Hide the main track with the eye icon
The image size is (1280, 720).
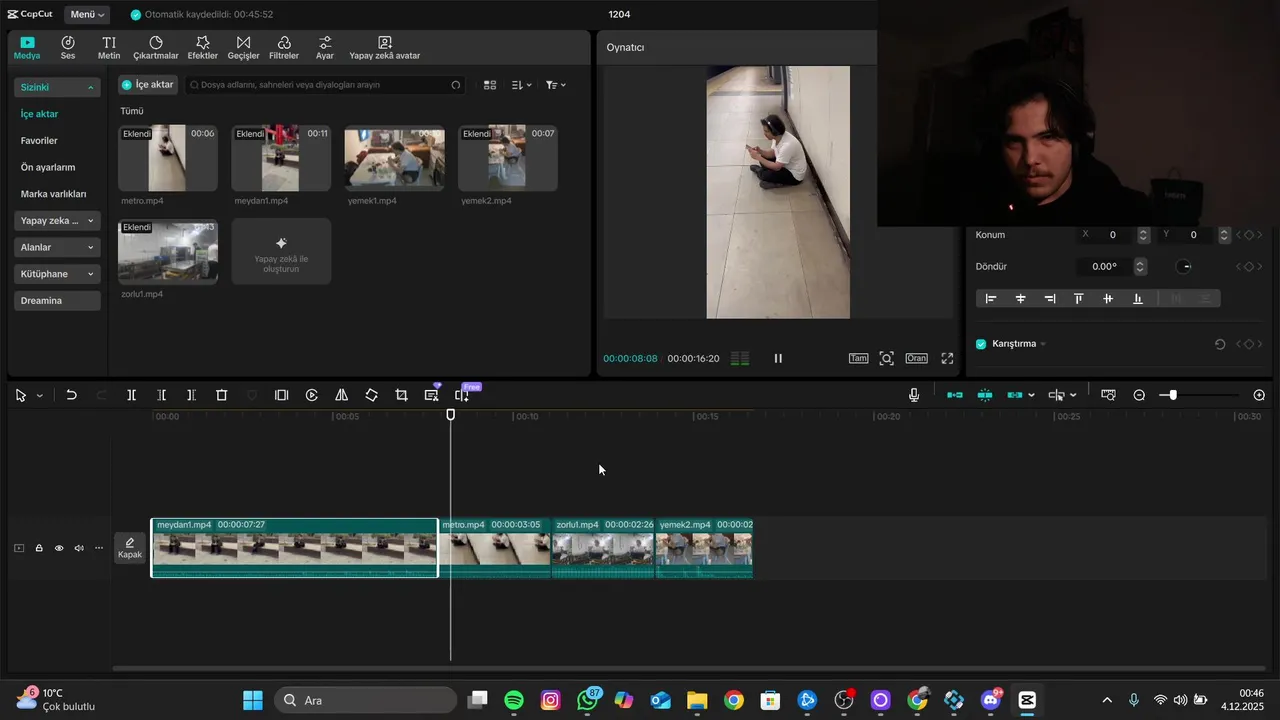[59, 548]
